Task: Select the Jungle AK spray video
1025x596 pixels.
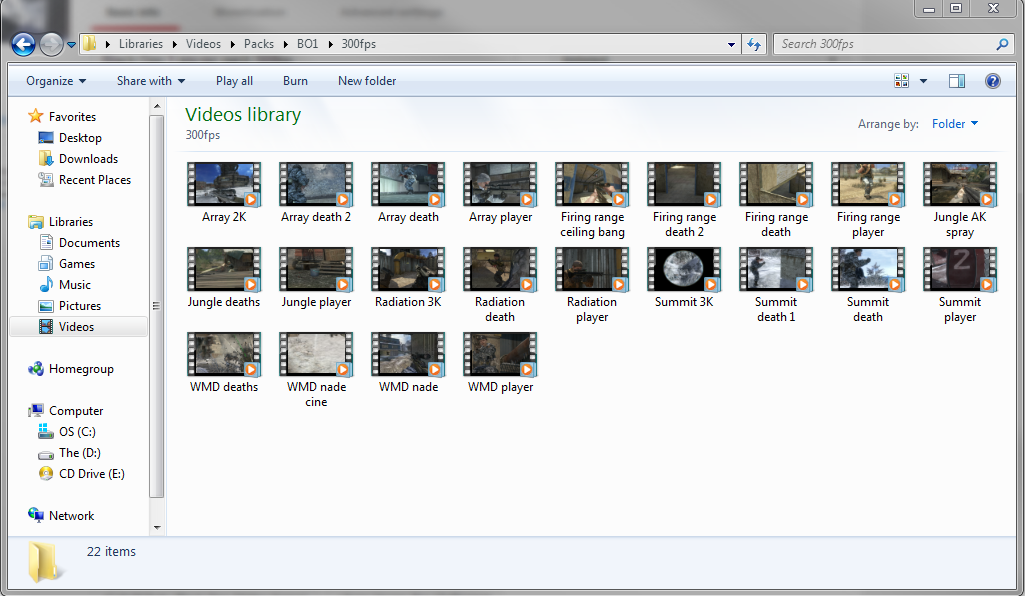Action: [960, 201]
